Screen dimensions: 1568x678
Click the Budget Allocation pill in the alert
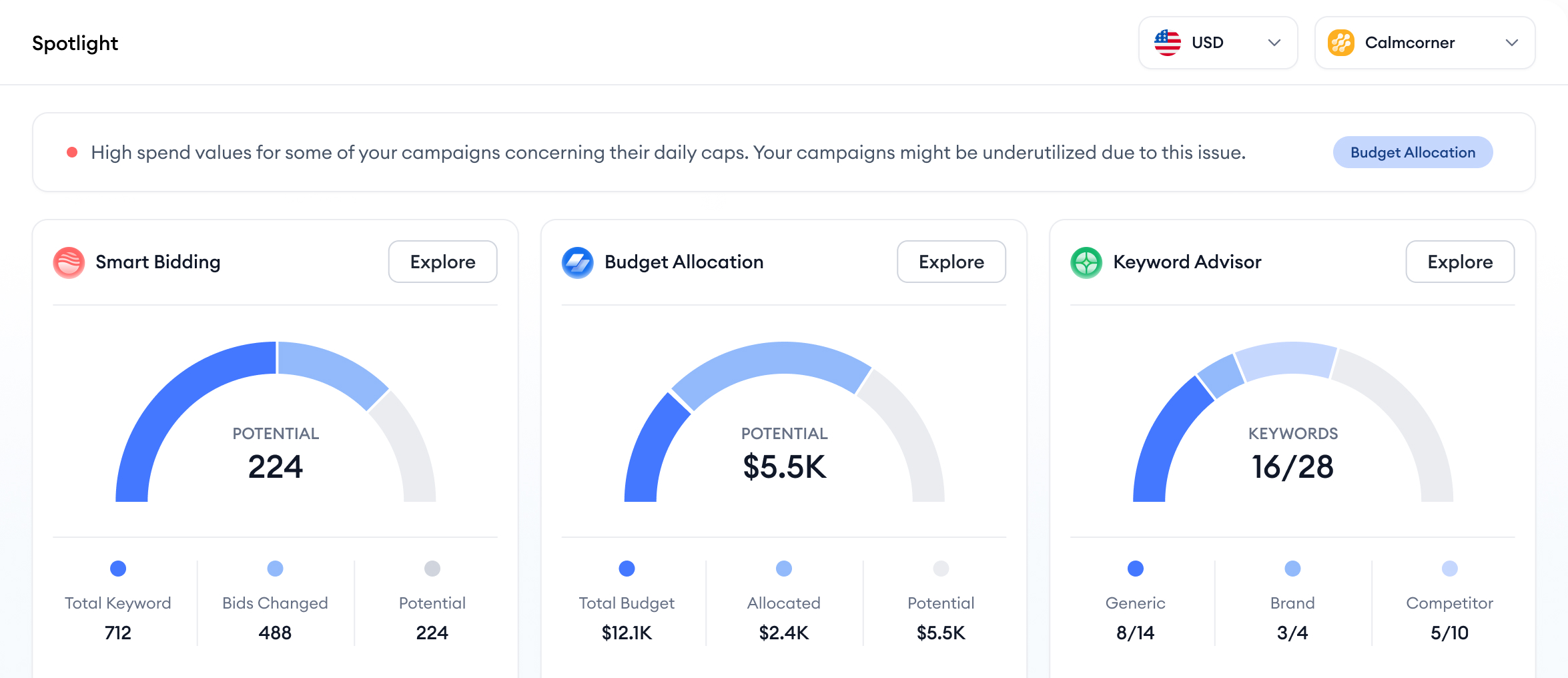click(1413, 152)
